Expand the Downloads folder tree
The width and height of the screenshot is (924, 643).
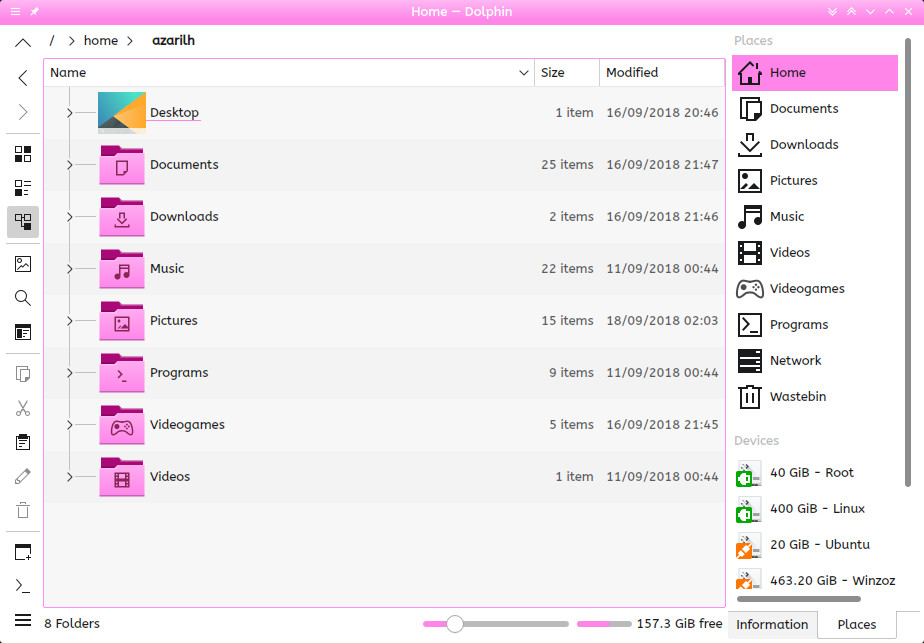pyautogui.click(x=70, y=217)
